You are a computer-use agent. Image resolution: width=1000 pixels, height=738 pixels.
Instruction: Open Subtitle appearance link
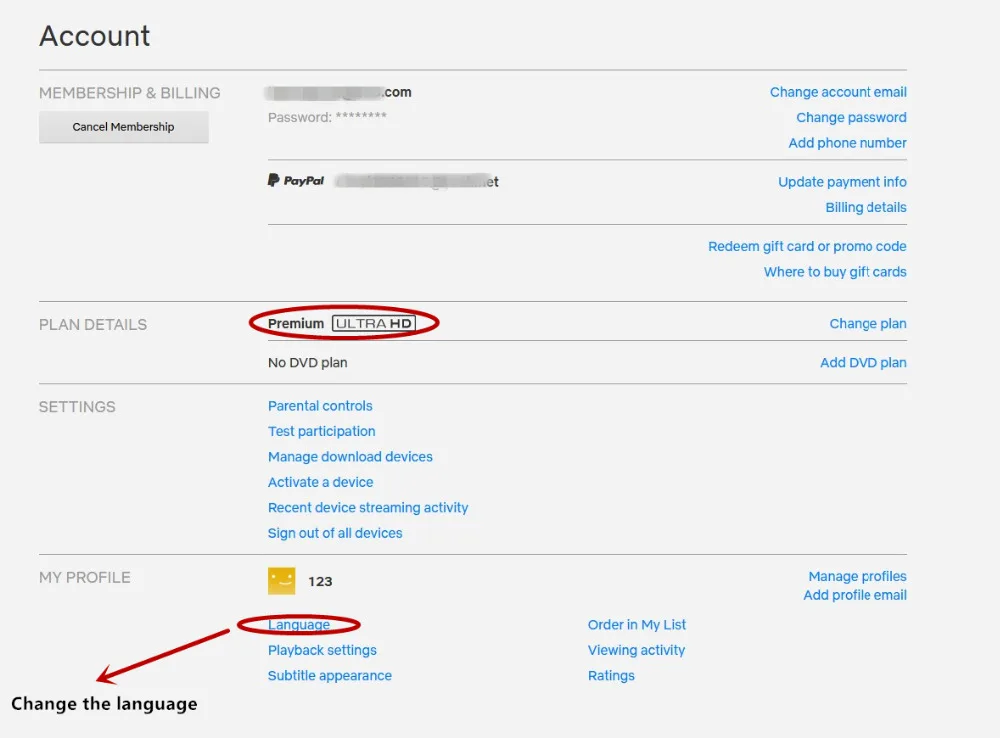(330, 676)
